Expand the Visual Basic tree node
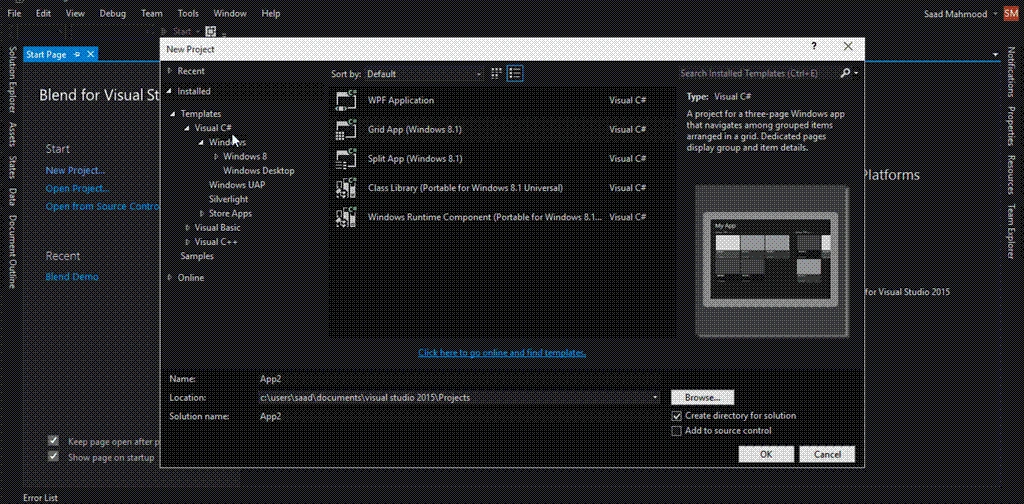1024x504 pixels. click(187, 228)
